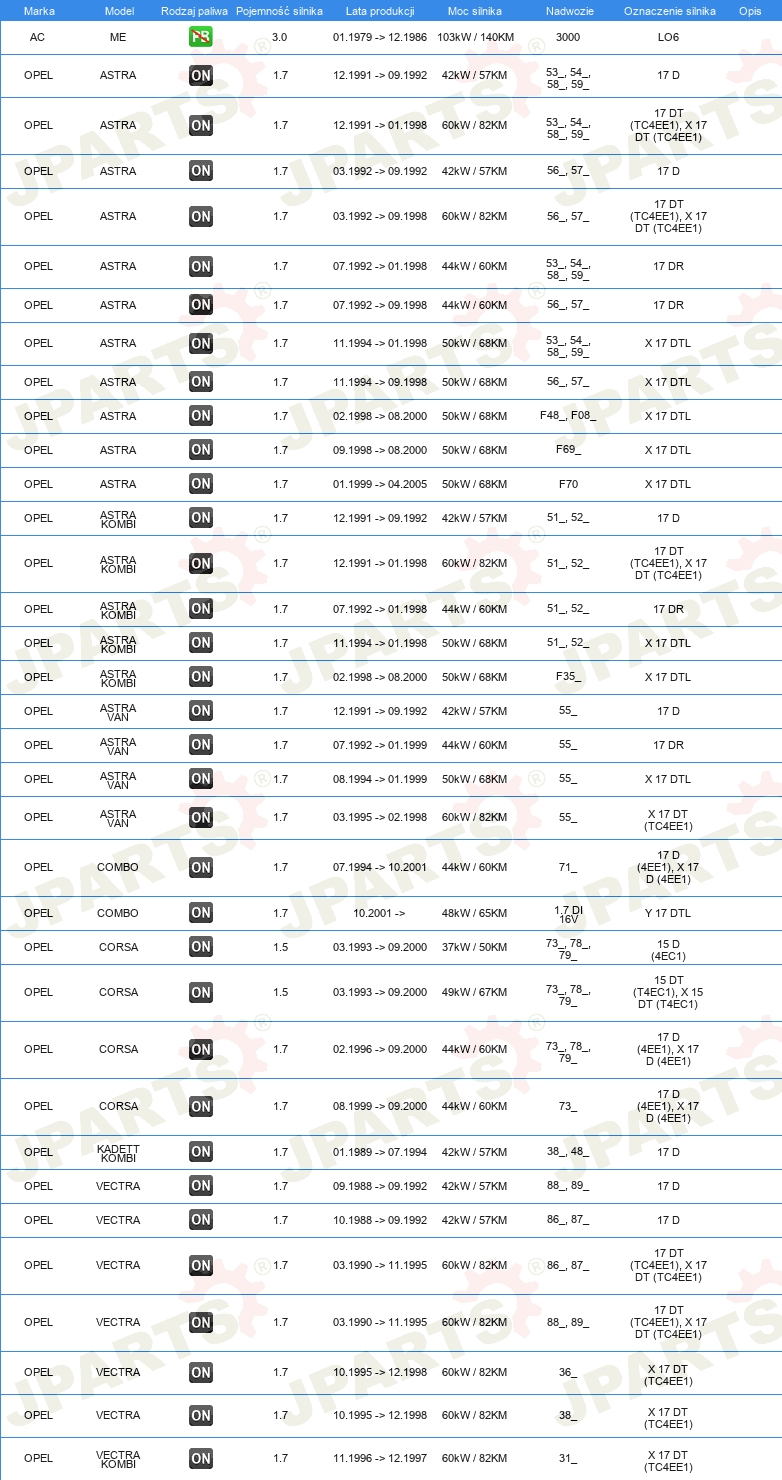The height and width of the screenshot is (1480, 782).
Task: Select the '3000' body cell
Action: pyautogui.click(x=568, y=37)
